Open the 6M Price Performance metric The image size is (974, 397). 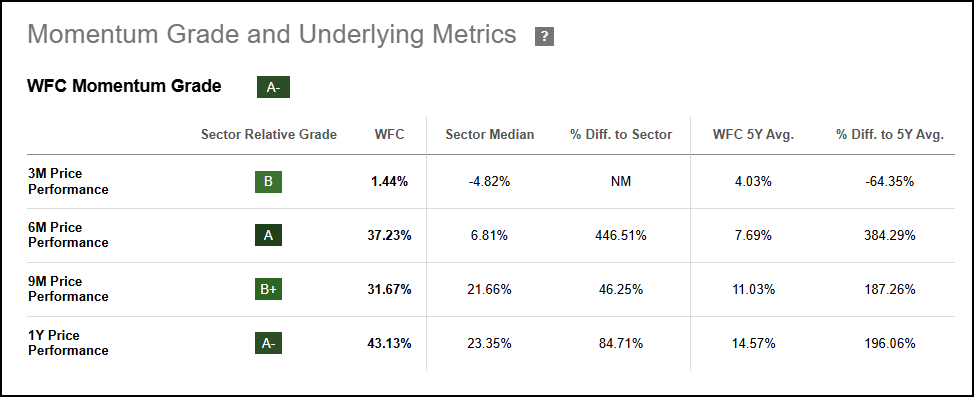click(68, 235)
